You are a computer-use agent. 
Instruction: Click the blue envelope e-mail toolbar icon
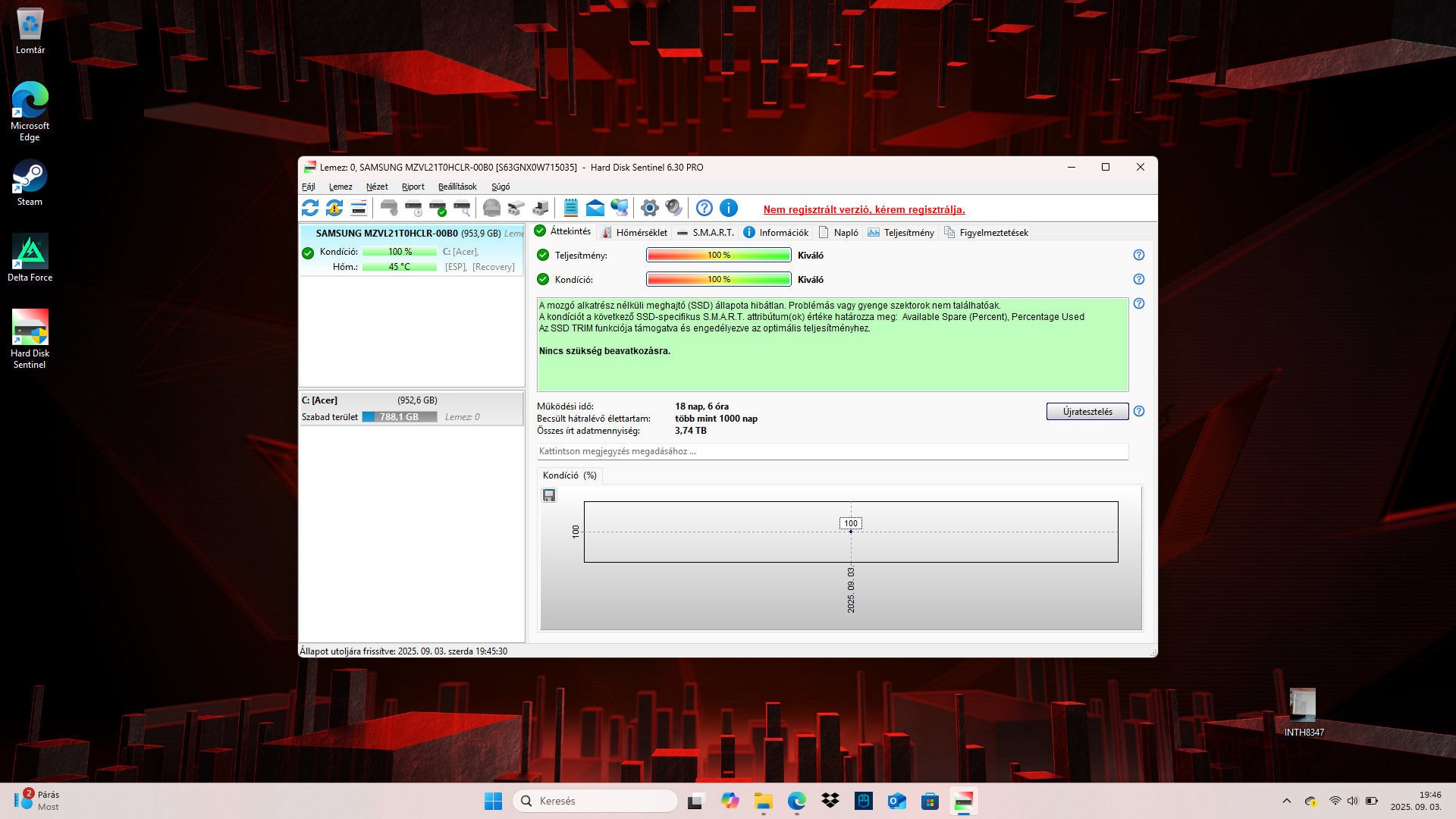pos(595,208)
